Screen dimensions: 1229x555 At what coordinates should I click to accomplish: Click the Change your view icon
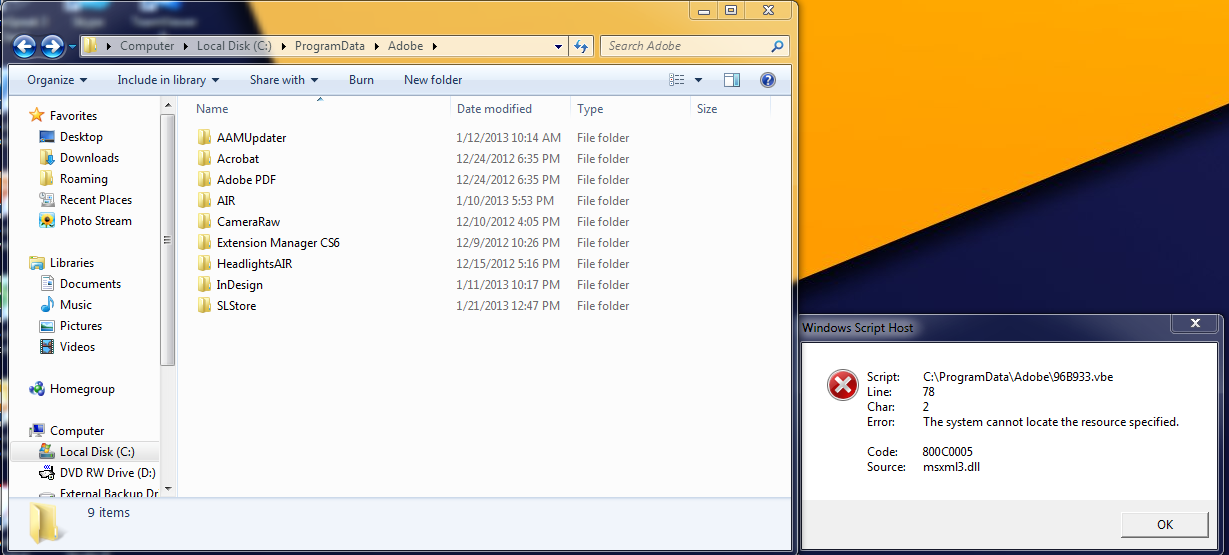677,80
